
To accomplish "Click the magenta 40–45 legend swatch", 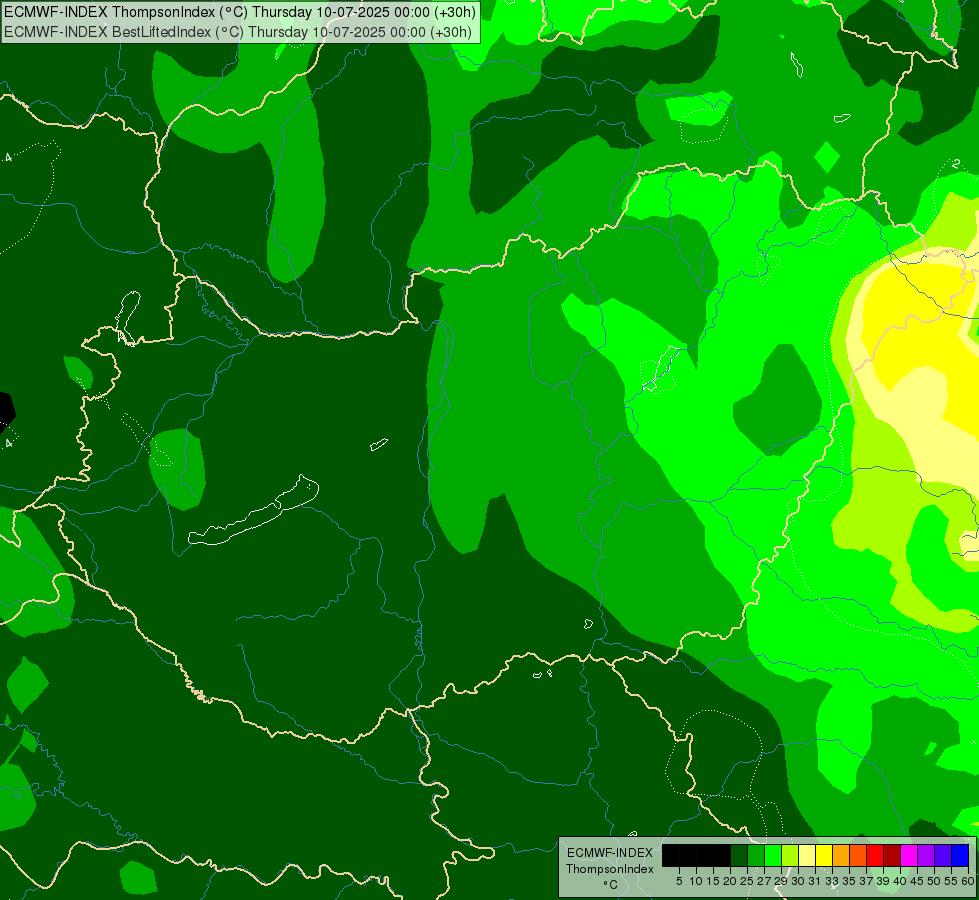I will (x=909, y=855).
